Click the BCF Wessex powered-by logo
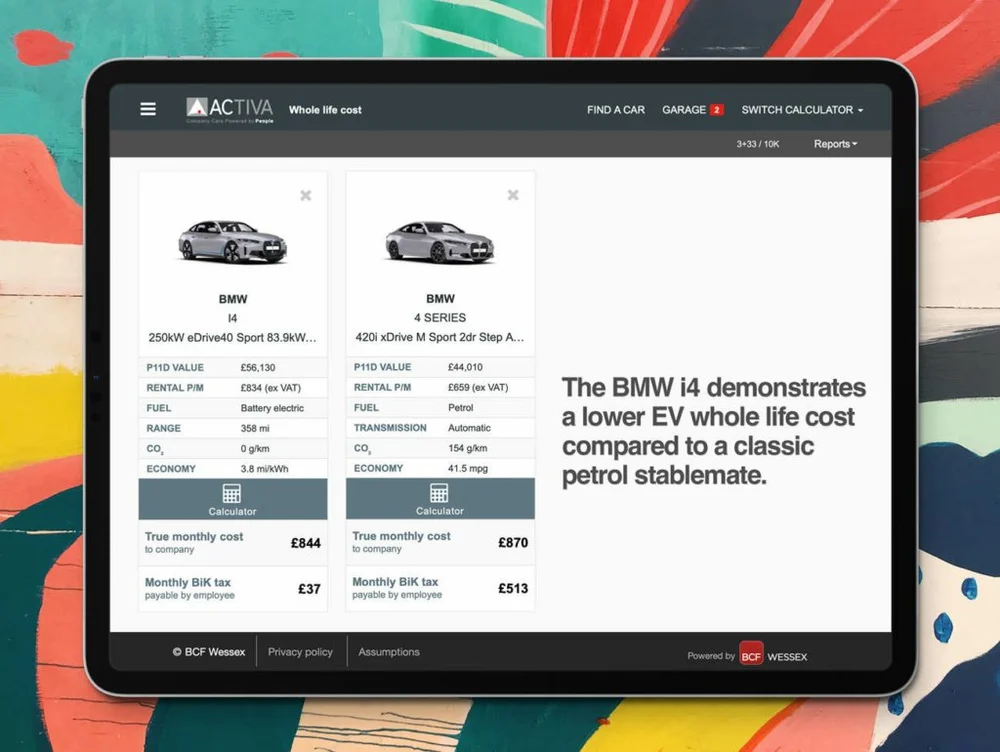Image resolution: width=1000 pixels, height=752 pixels. [773, 654]
